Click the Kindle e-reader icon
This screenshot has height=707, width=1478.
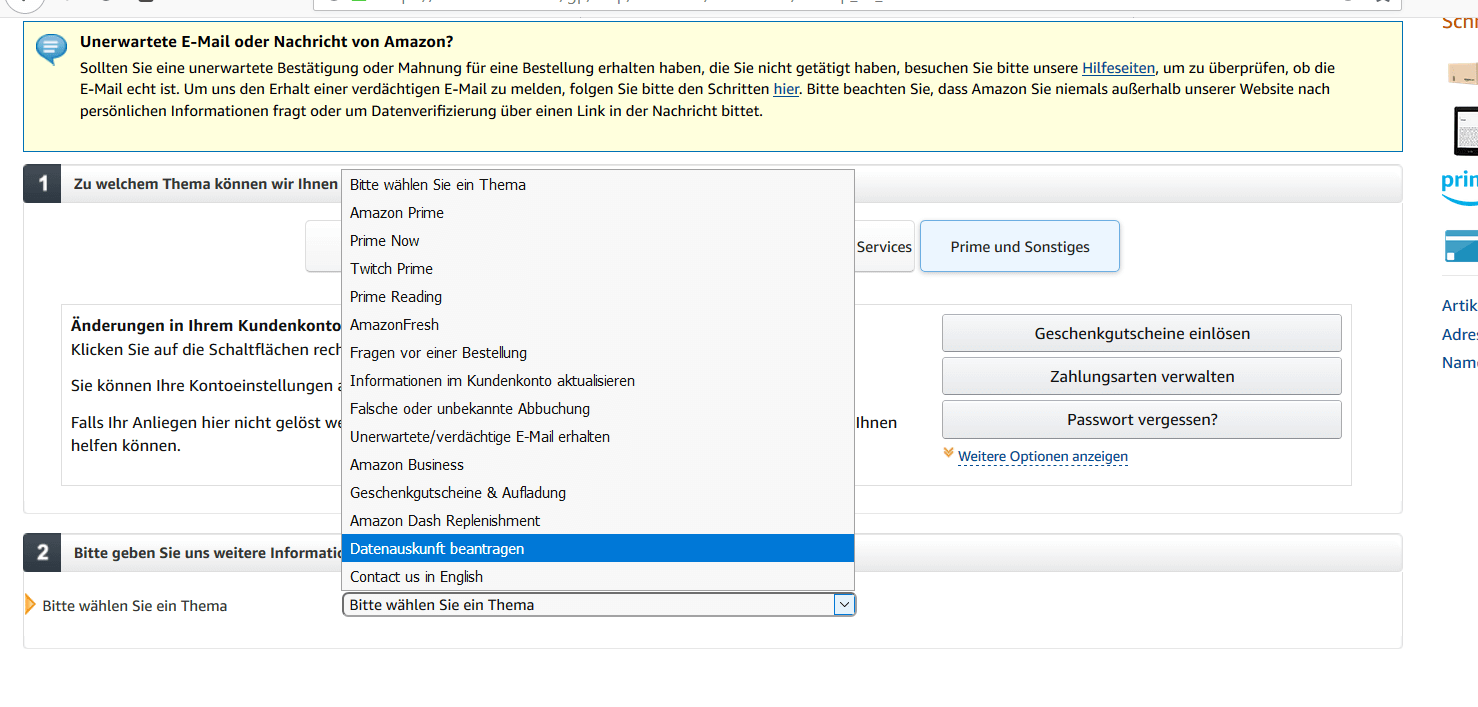click(x=1465, y=130)
